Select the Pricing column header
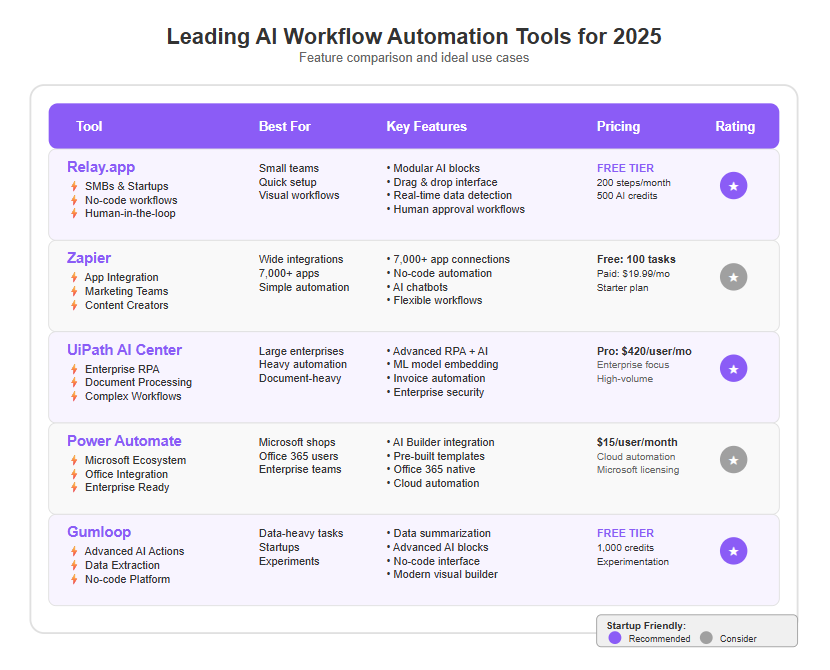The width and height of the screenshot is (830, 670). tap(618, 126)
